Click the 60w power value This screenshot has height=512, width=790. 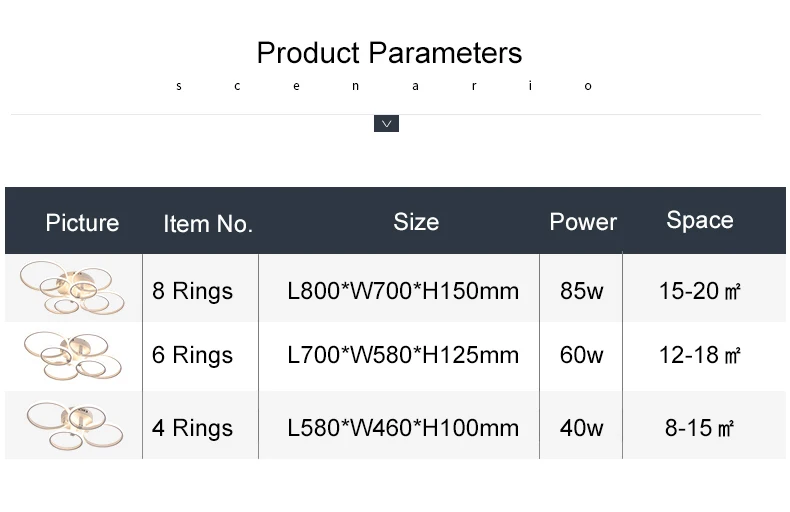[x=582, y=355]
